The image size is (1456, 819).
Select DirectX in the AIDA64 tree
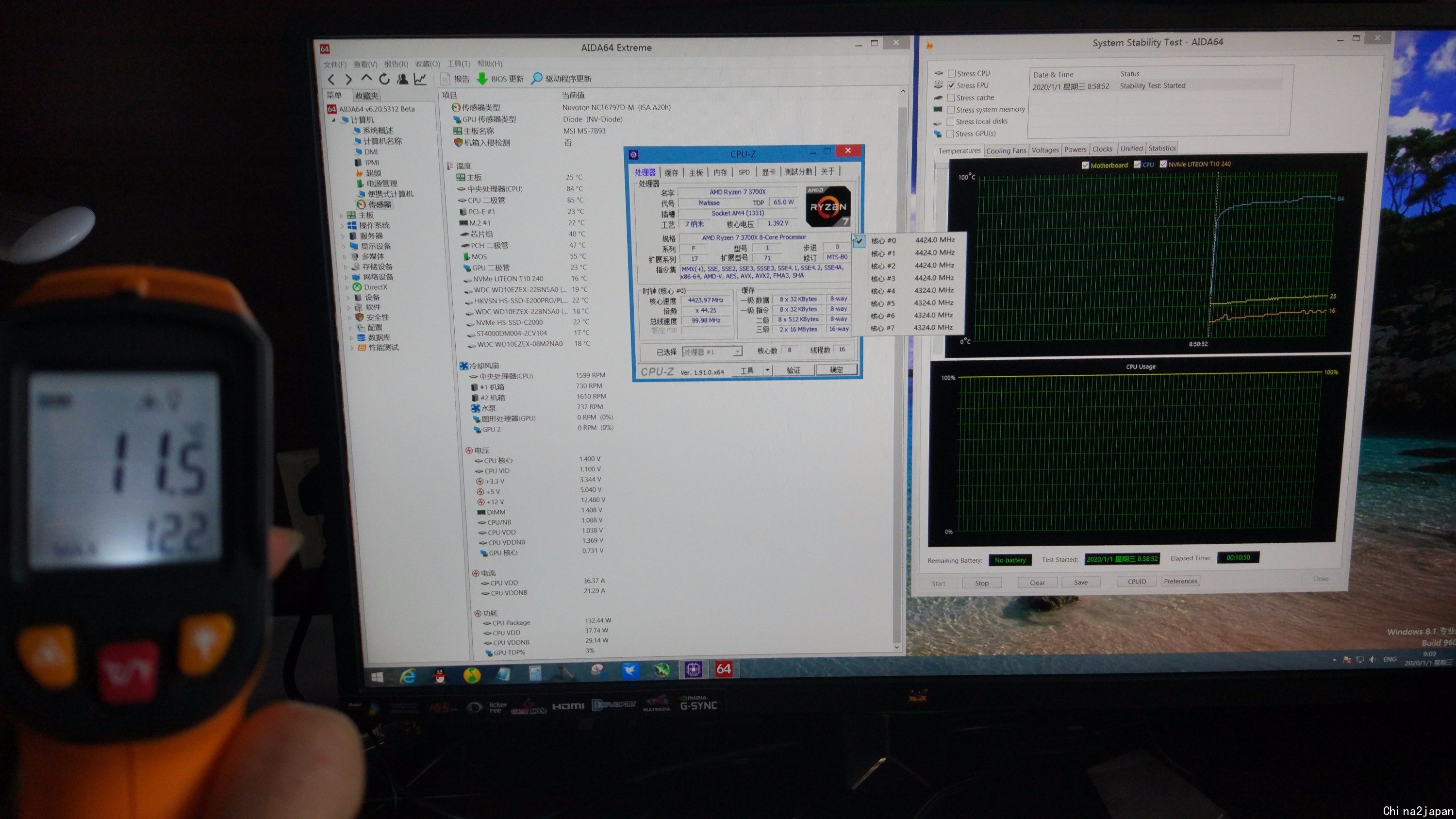tap(370, 287)
